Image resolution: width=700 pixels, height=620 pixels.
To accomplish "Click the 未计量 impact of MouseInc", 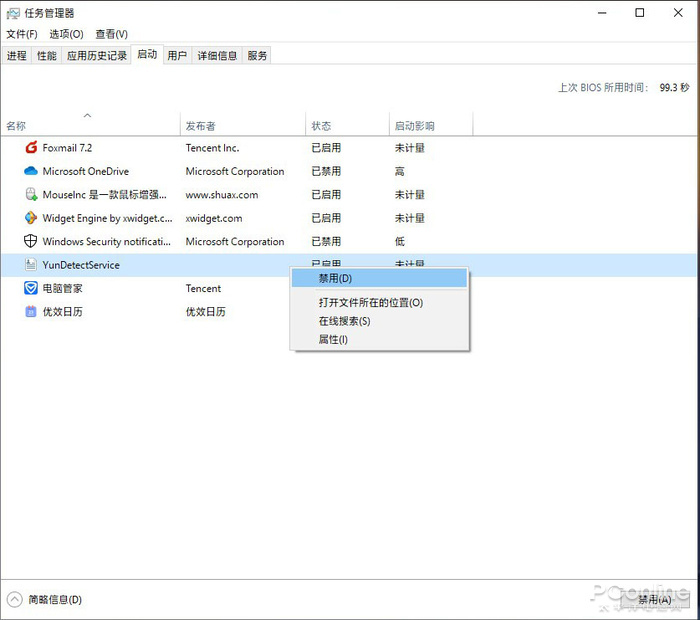I will click(x=409, y=195).
